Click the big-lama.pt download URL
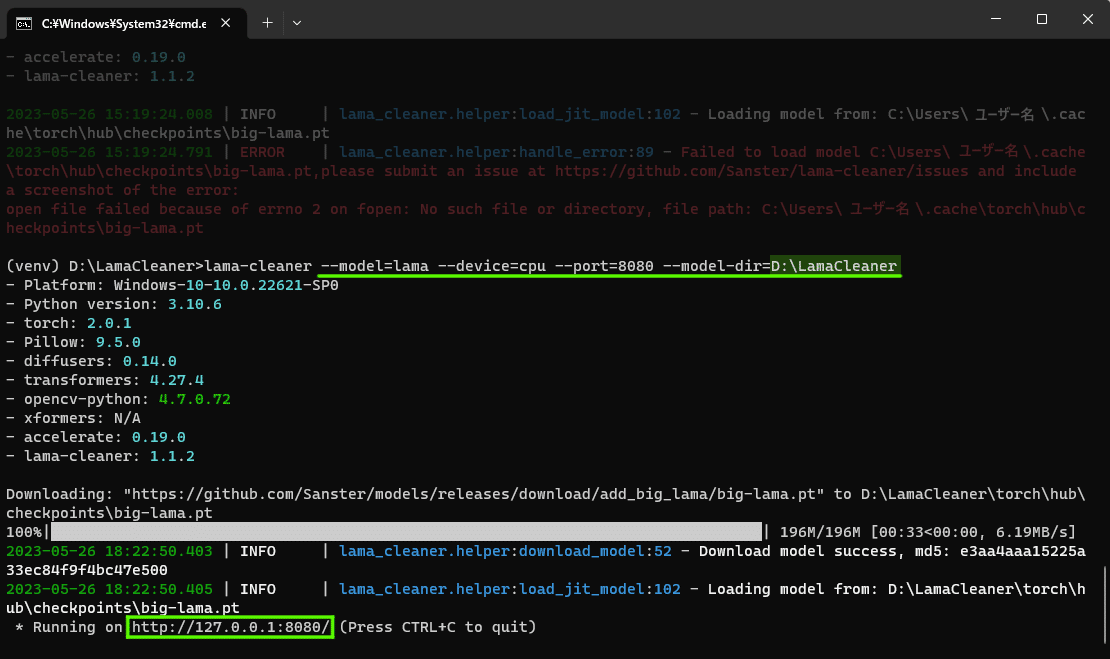This screenshot has width=1110, height=659. click(473, 494)
